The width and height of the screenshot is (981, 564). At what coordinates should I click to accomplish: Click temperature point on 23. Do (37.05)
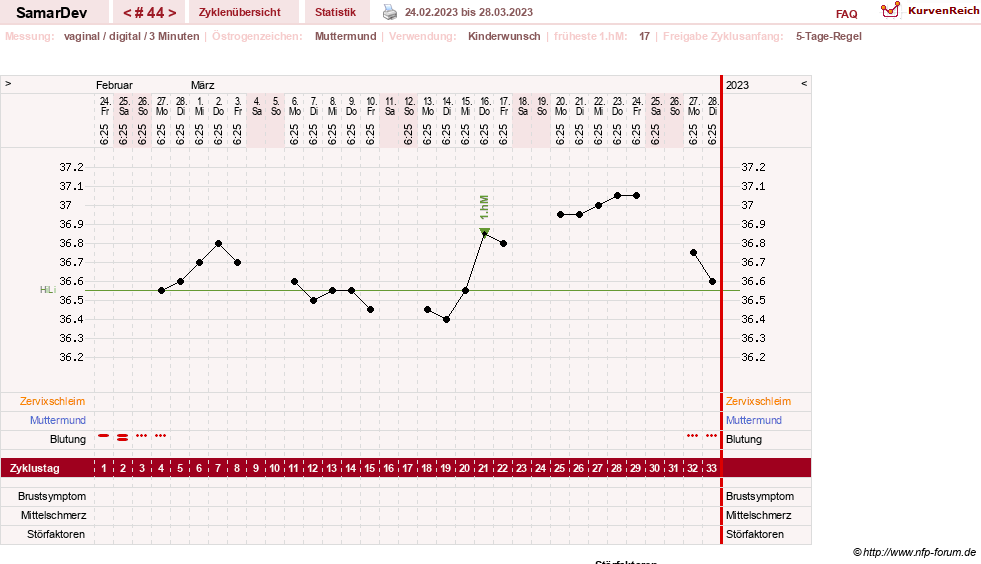[618, 196]
